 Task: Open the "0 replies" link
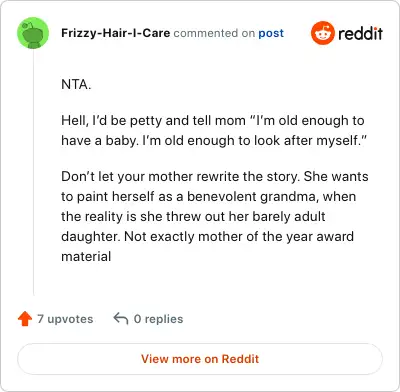tap(158, 319)
